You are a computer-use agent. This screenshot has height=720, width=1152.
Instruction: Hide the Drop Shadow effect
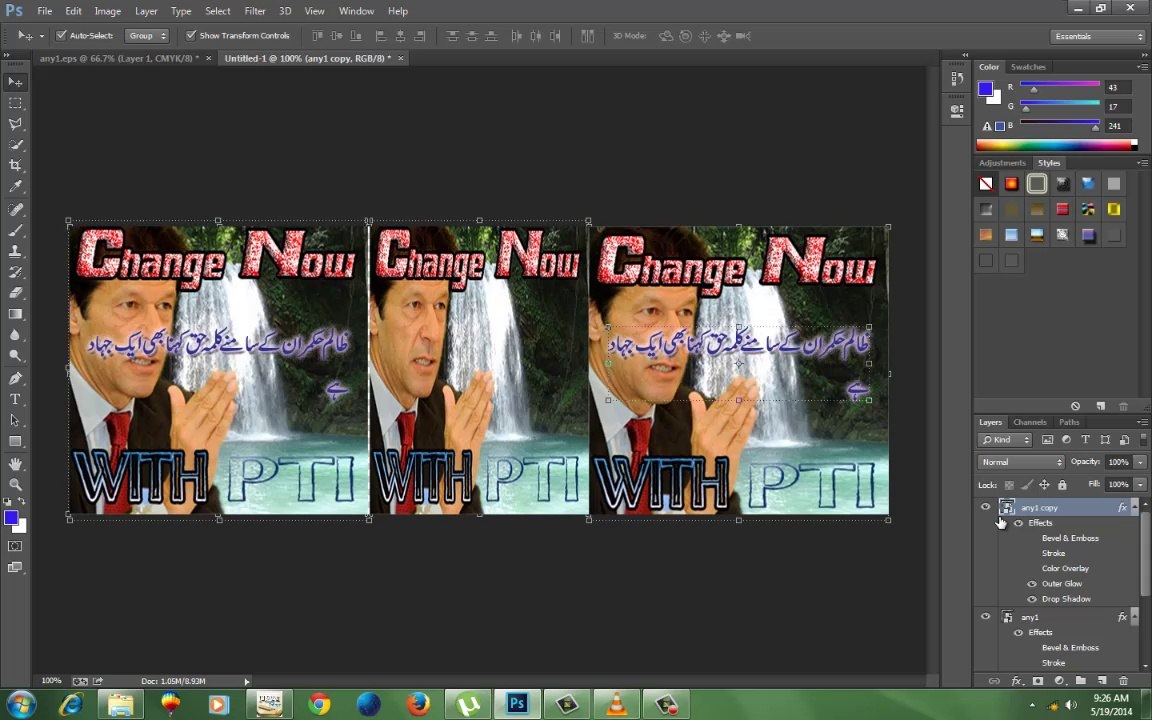pyautogui.click(x=1032, y=600)
